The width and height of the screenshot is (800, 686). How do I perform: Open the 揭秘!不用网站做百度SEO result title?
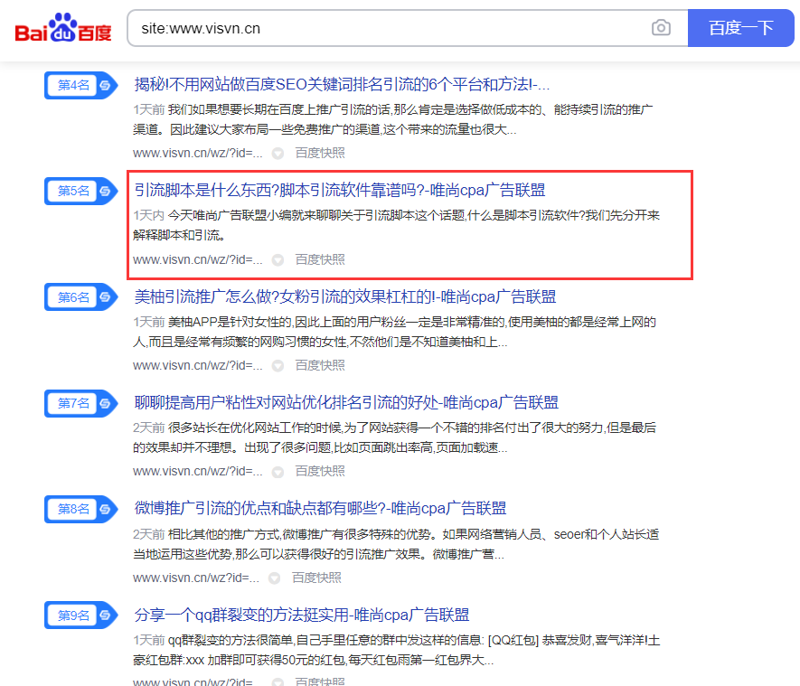click(x=342, y=84)
